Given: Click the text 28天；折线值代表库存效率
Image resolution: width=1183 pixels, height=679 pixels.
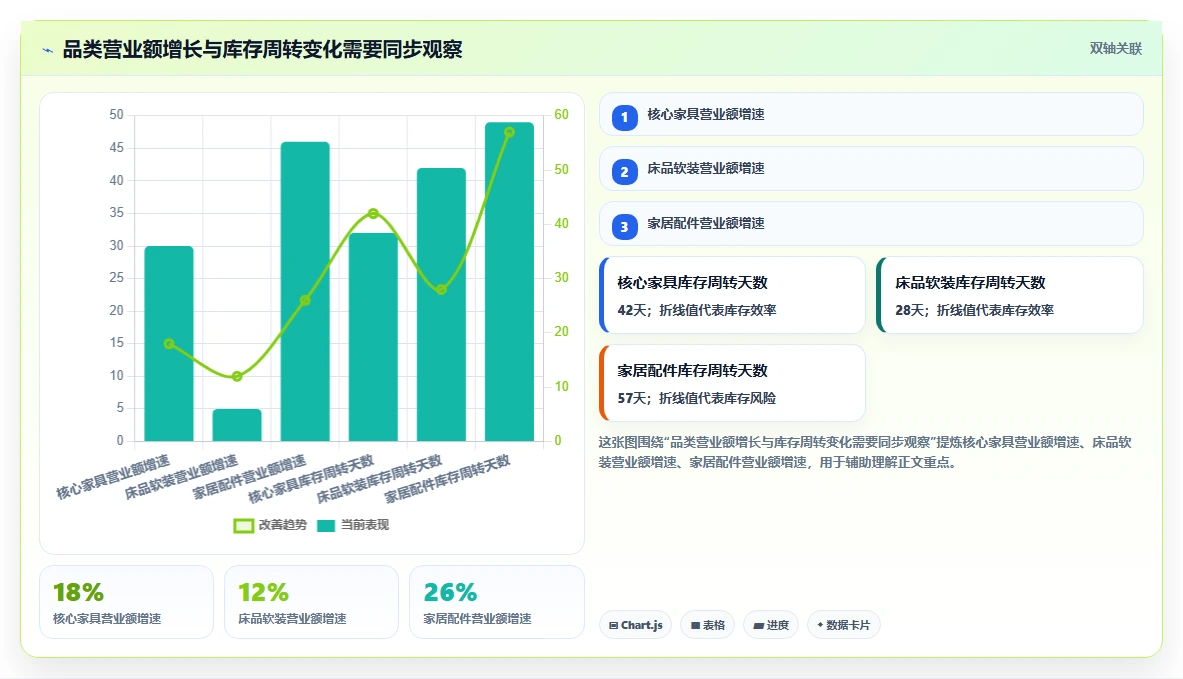Looking at the screenshot, I should pyautogui.click(x=974, y=310).
